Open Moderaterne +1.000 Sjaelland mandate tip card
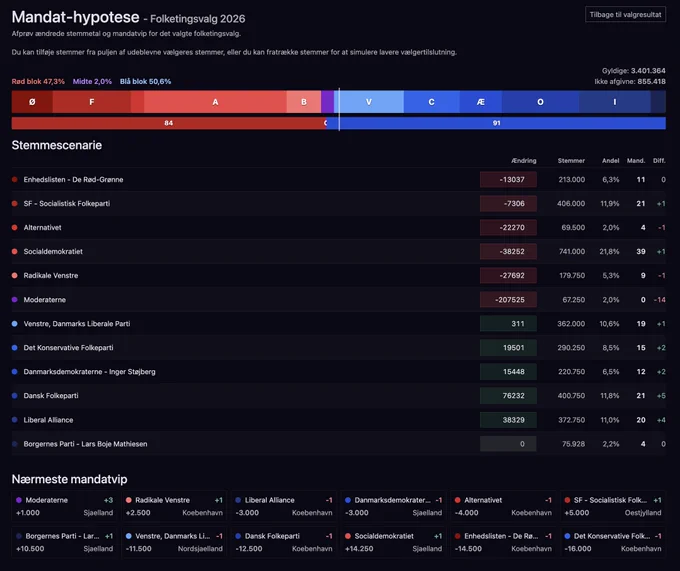The height and width of the screenshot is (571, 680). pos(64,506)
